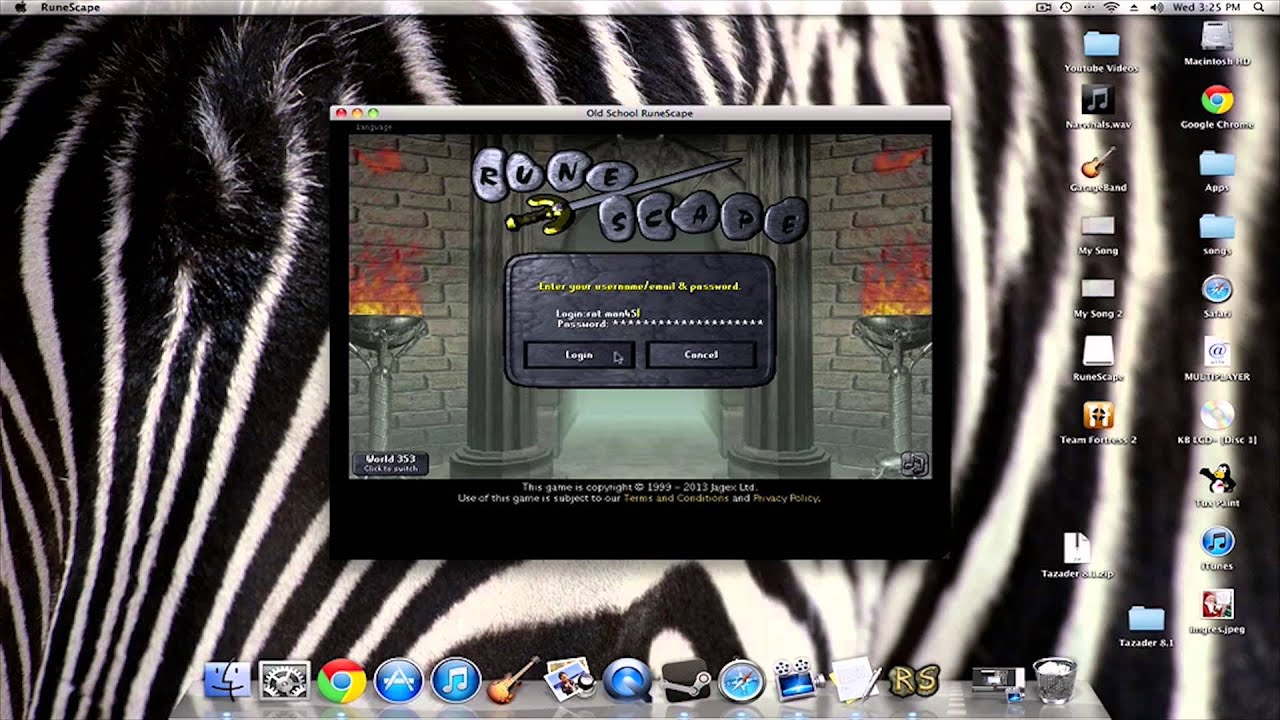Click the eject icon in menu bar
The height and width of the screenshot is (720, 1280).
click(1134, 7)
